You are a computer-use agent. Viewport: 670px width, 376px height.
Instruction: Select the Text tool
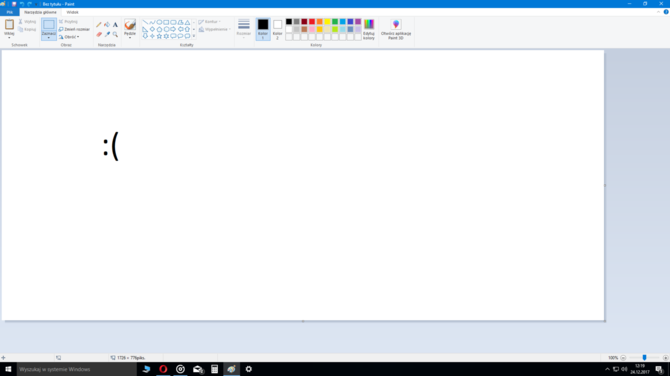[115, 25]
